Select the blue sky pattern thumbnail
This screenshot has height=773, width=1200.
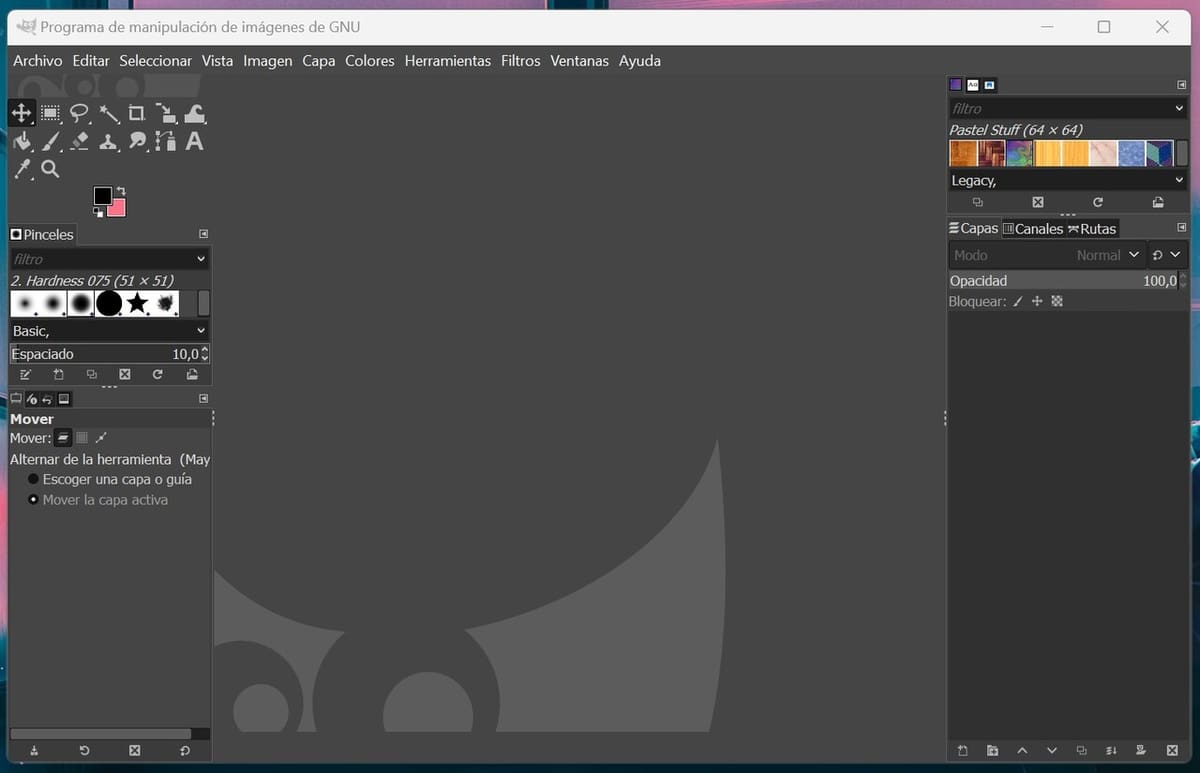[1131, 153]
